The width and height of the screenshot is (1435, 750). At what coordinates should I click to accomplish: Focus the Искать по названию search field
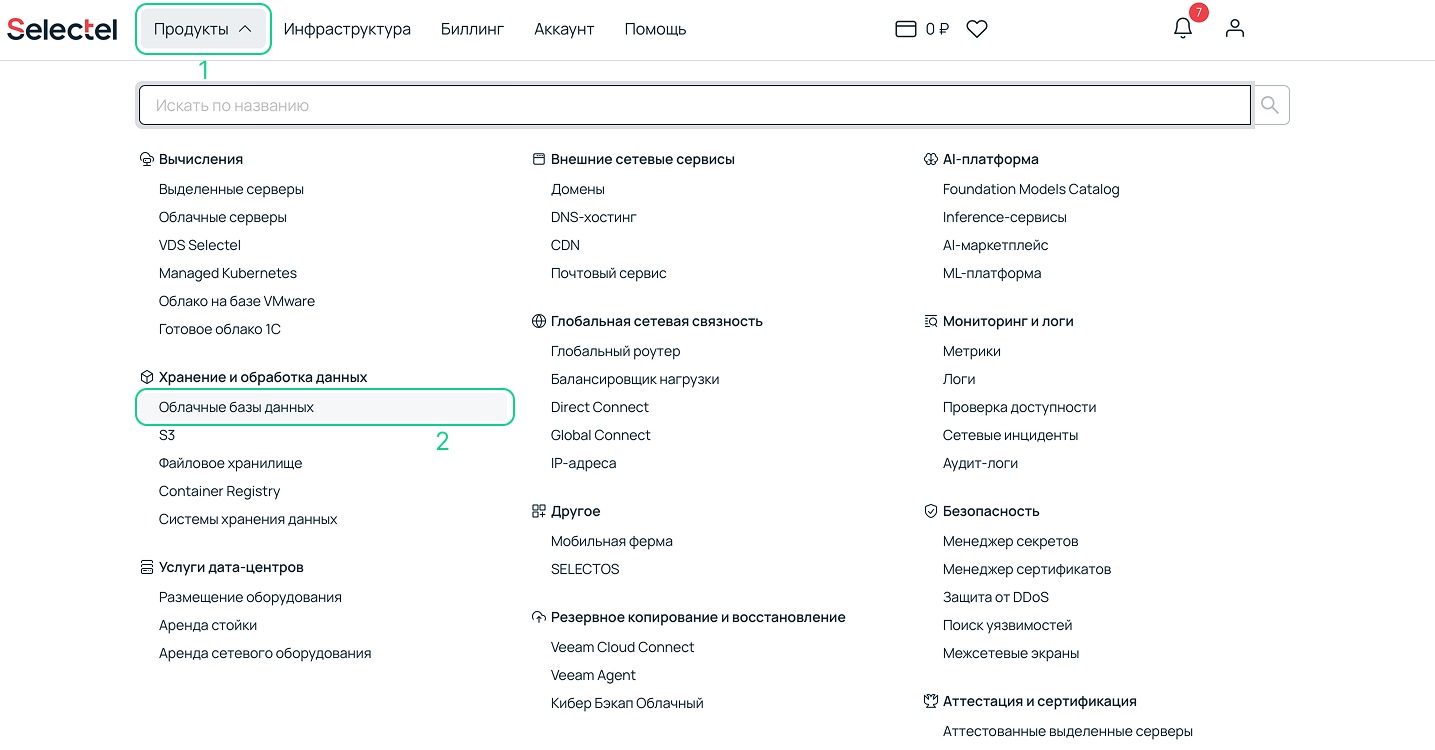694,105
